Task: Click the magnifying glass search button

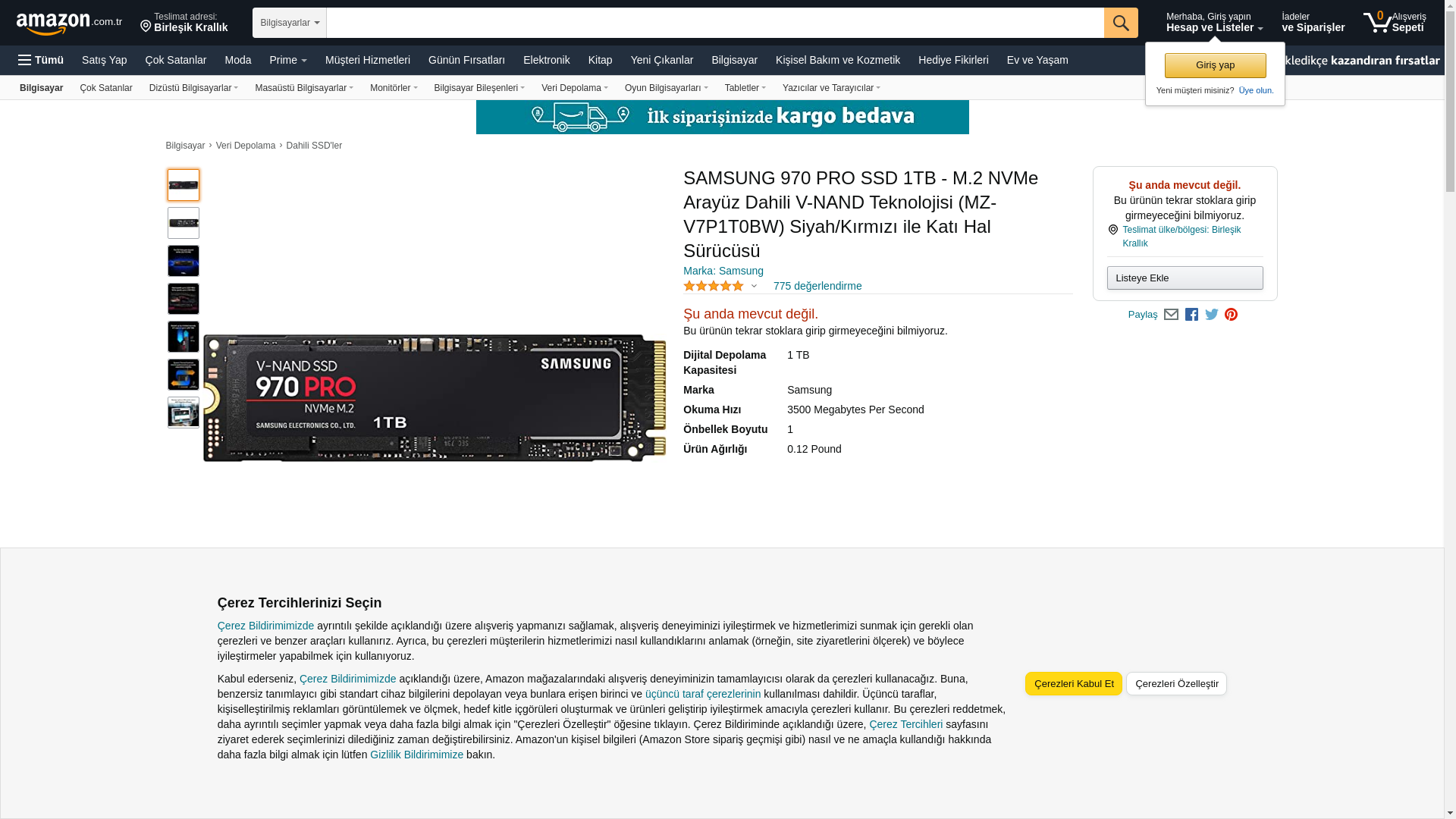Action: pyautogui.click(x=1120, y=23)
